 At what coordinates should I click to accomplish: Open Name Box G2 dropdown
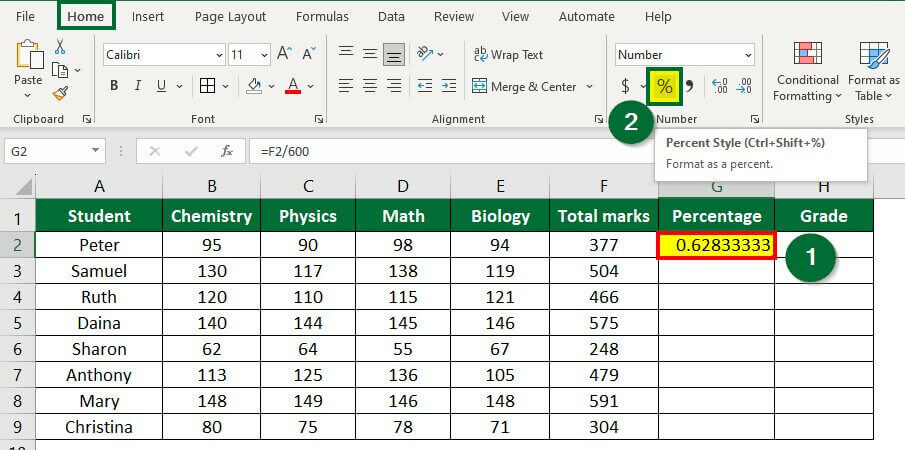(x=95, y=151)
